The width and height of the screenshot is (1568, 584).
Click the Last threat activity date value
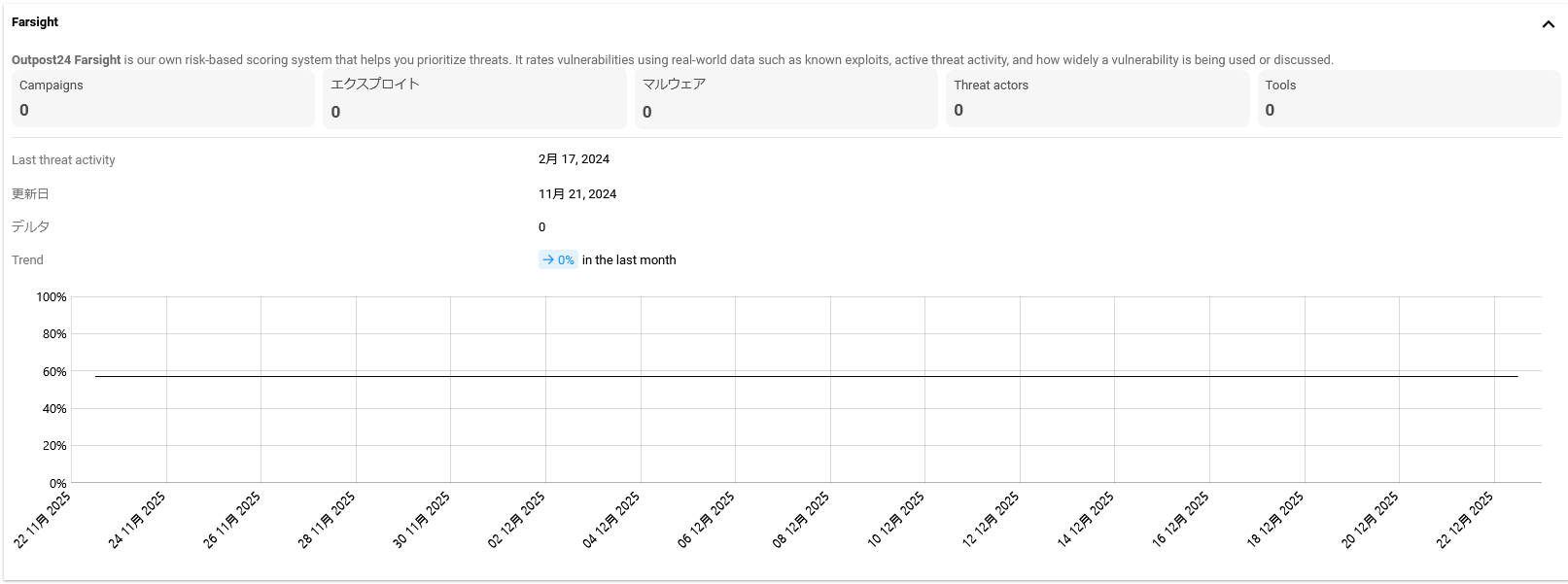point(574,159)
